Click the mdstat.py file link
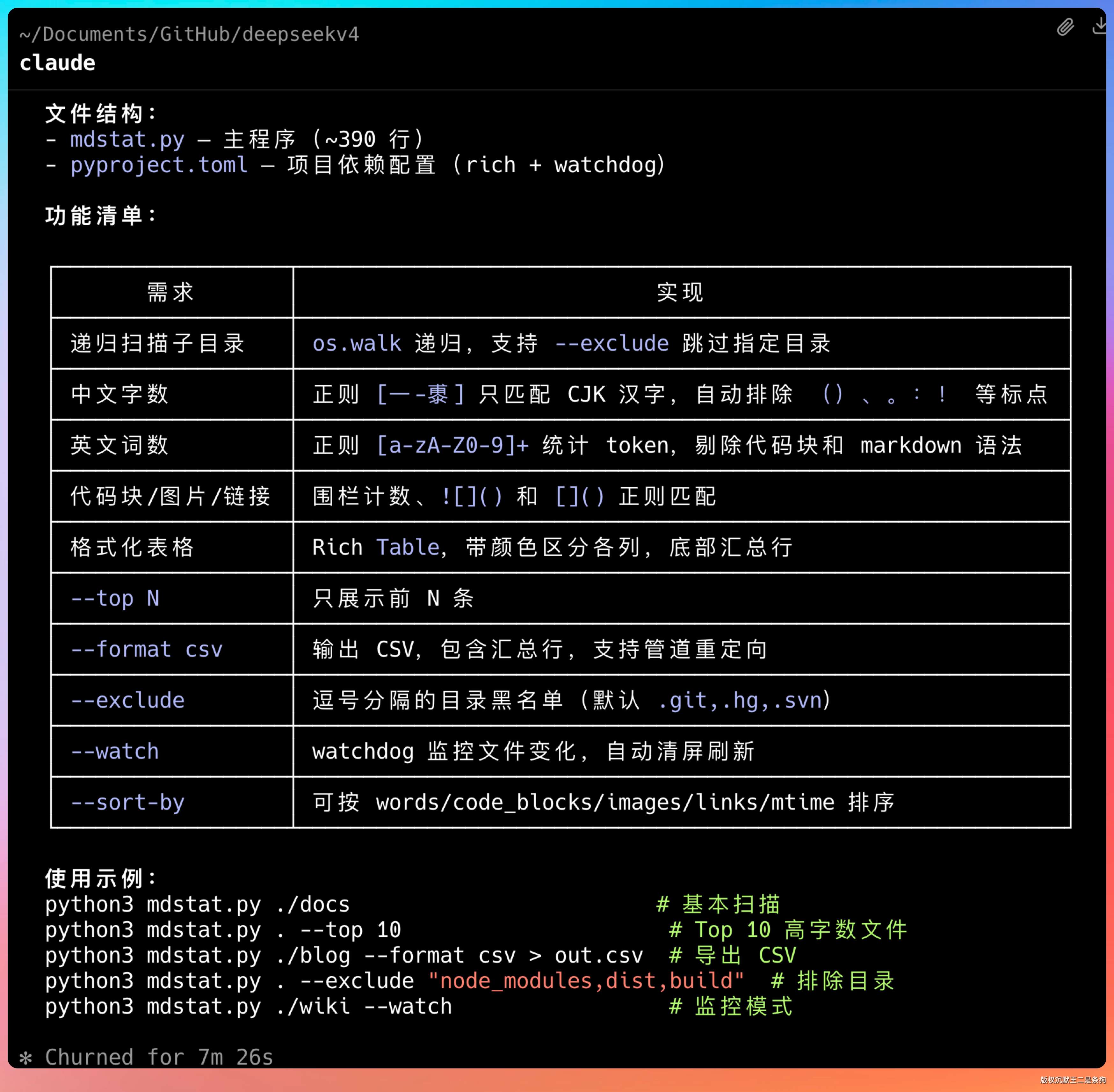 (x=127, y=139)
